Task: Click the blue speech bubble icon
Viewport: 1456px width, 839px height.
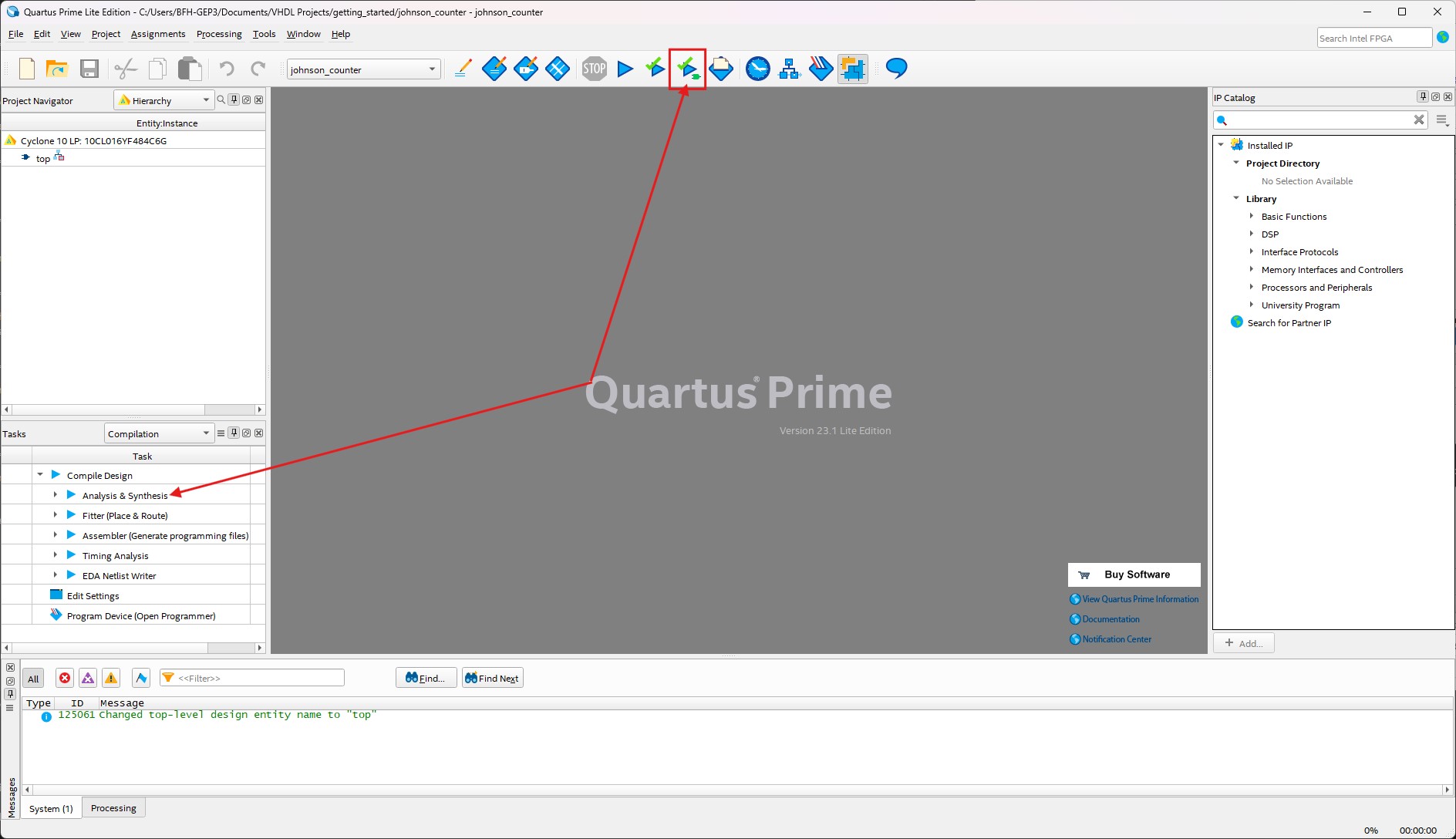Action: tap(896, 69)
